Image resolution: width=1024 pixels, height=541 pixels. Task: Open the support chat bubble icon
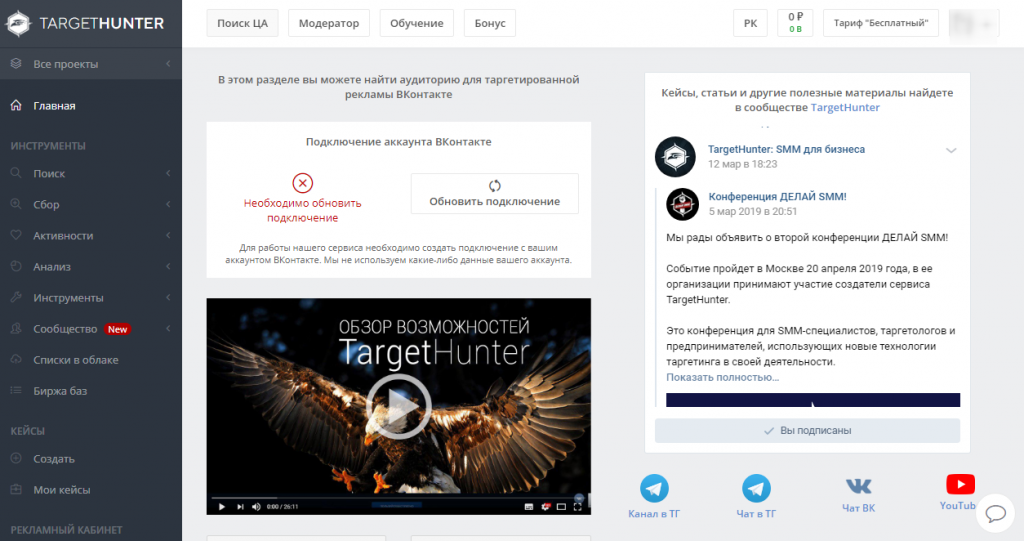(995, 514)
